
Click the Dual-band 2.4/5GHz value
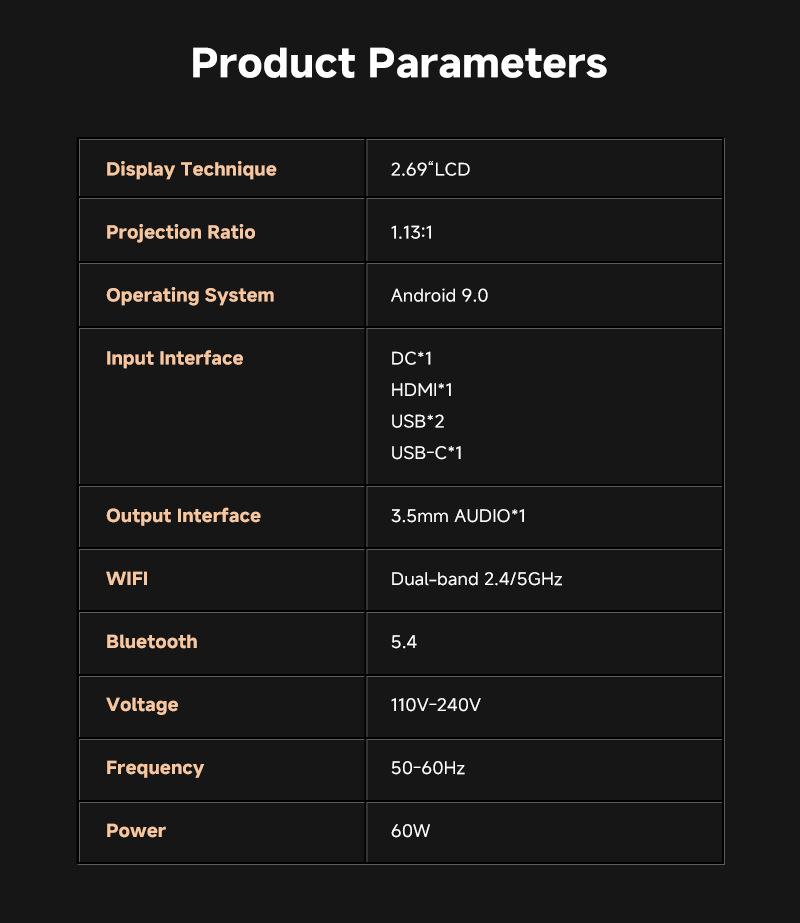476,579
